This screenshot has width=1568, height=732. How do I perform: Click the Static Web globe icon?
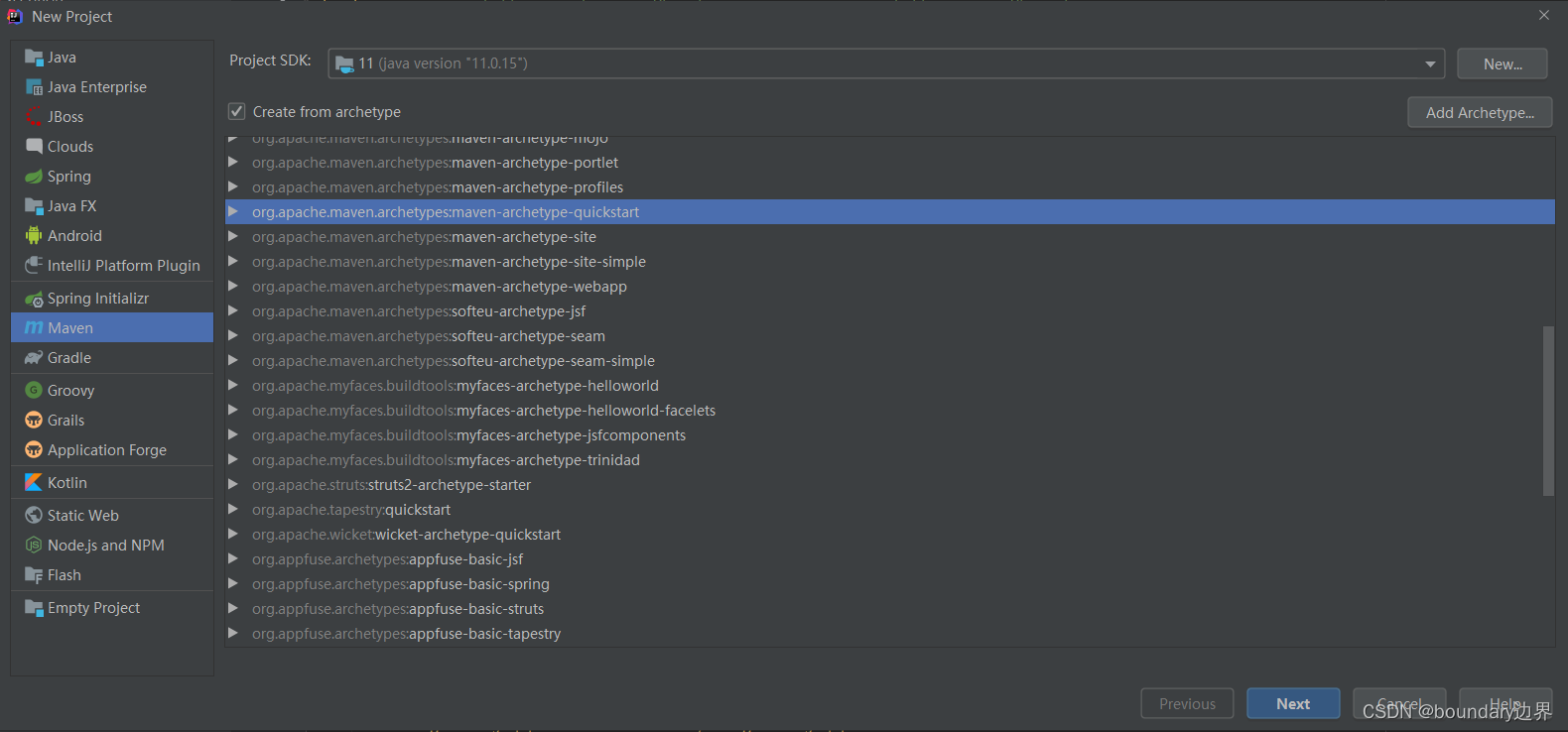point(34,516)
